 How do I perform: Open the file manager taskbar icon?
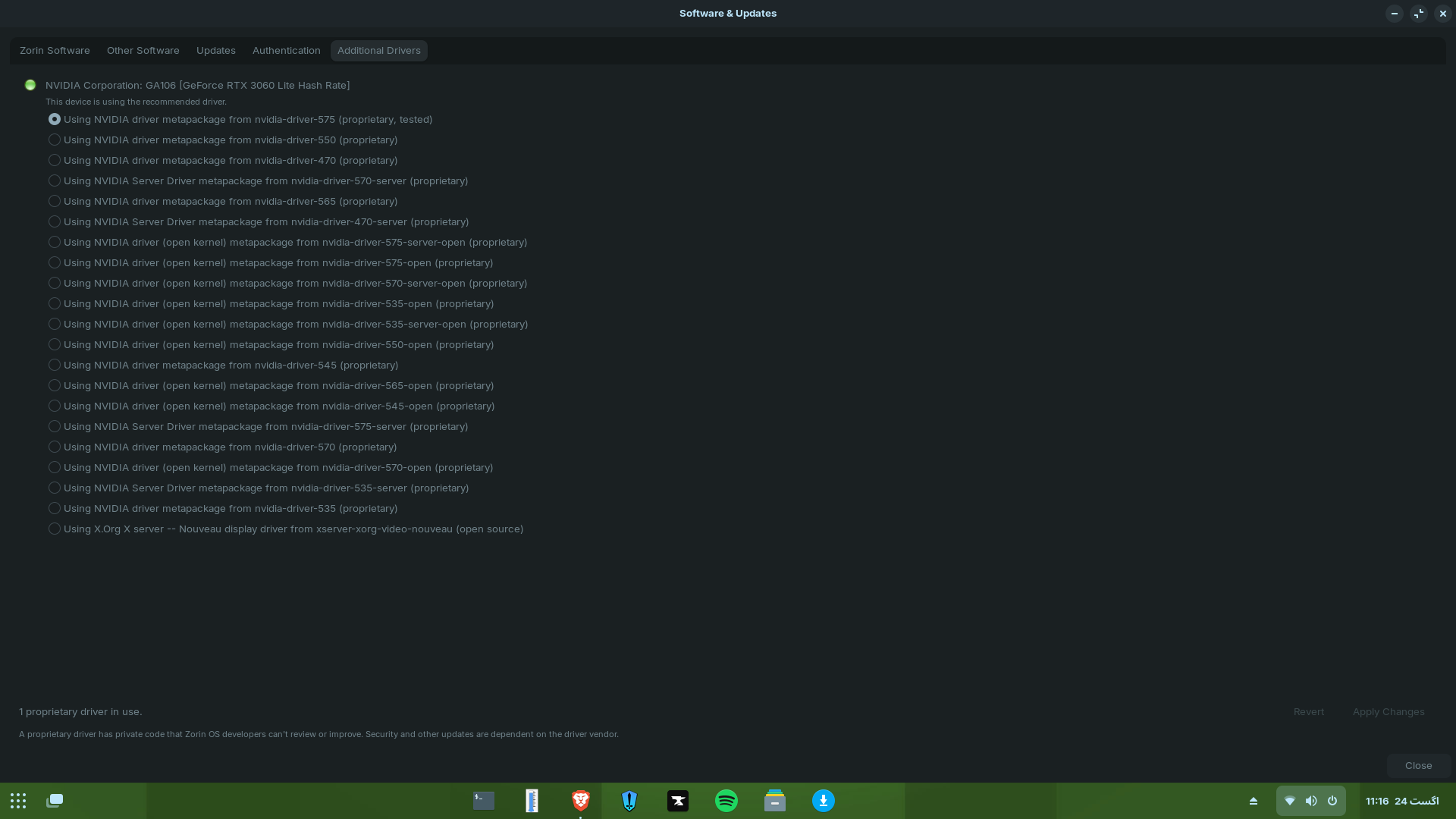pyautogui.click(x=775, y=801)
